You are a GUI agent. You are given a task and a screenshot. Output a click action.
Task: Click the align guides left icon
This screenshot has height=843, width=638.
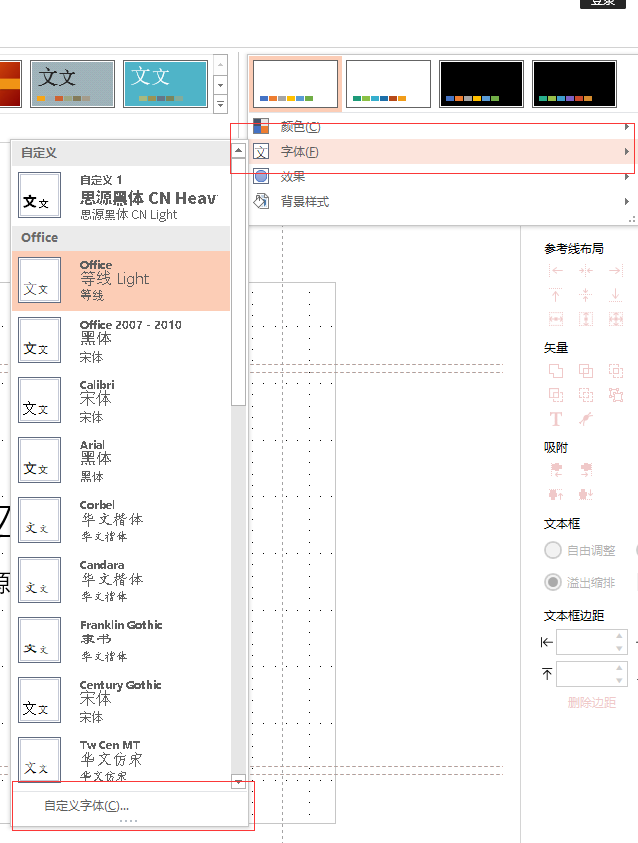[556, 270]
